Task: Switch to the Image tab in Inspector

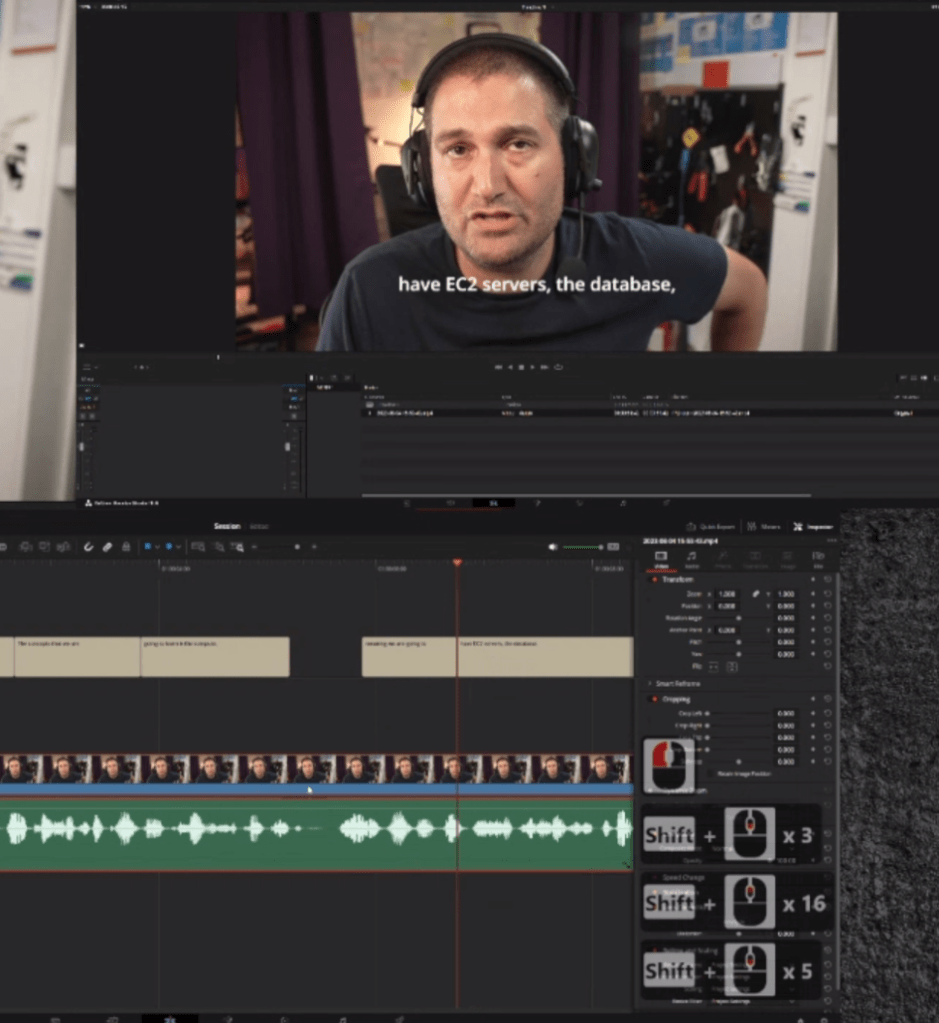Action: (788, 559)
